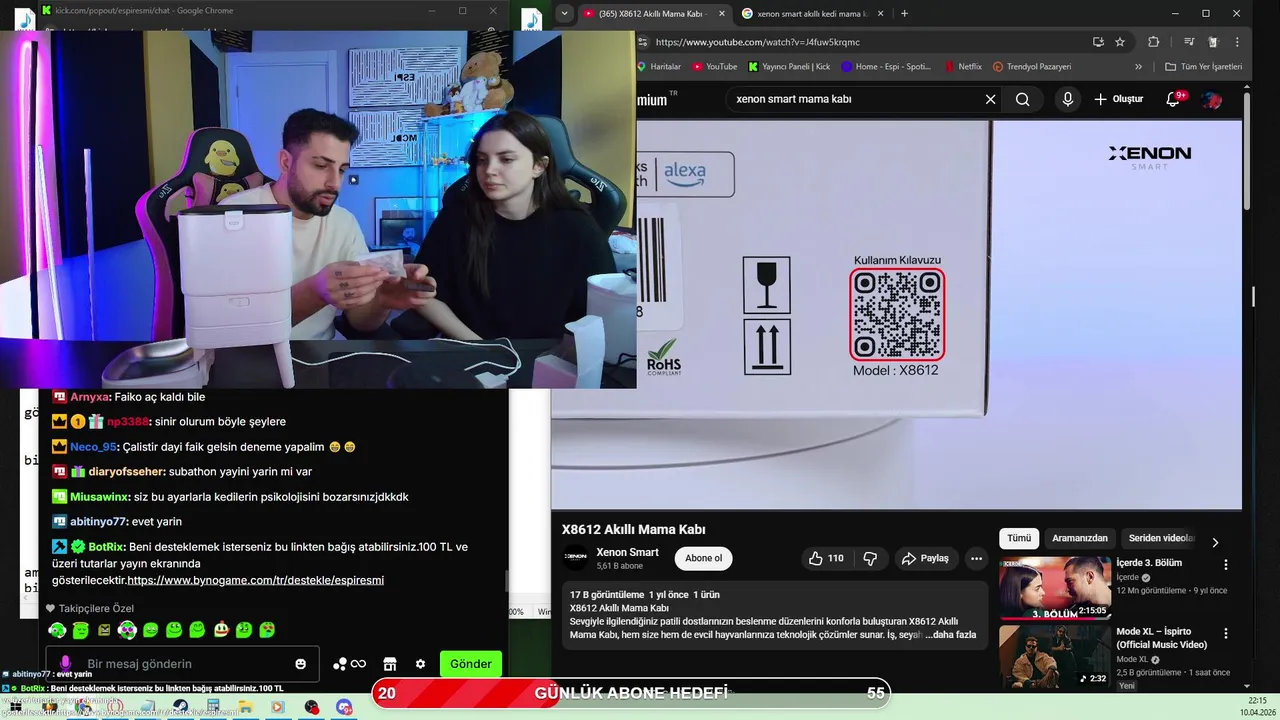This screenshot has width=1280, height=720.
Task: View site information icon beside URL
Action: [643, 42]
